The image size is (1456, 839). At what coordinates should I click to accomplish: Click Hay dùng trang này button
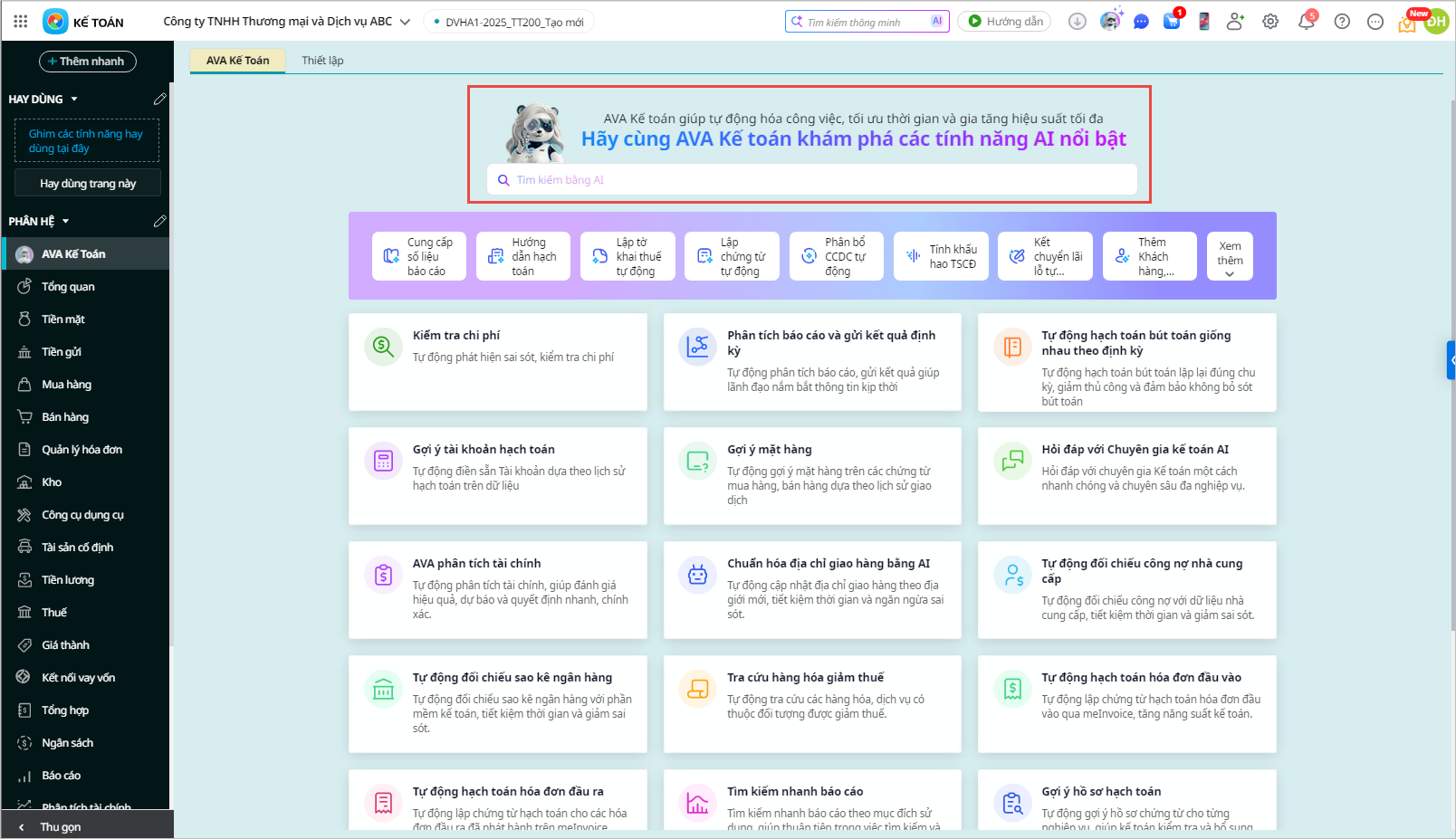88,183
